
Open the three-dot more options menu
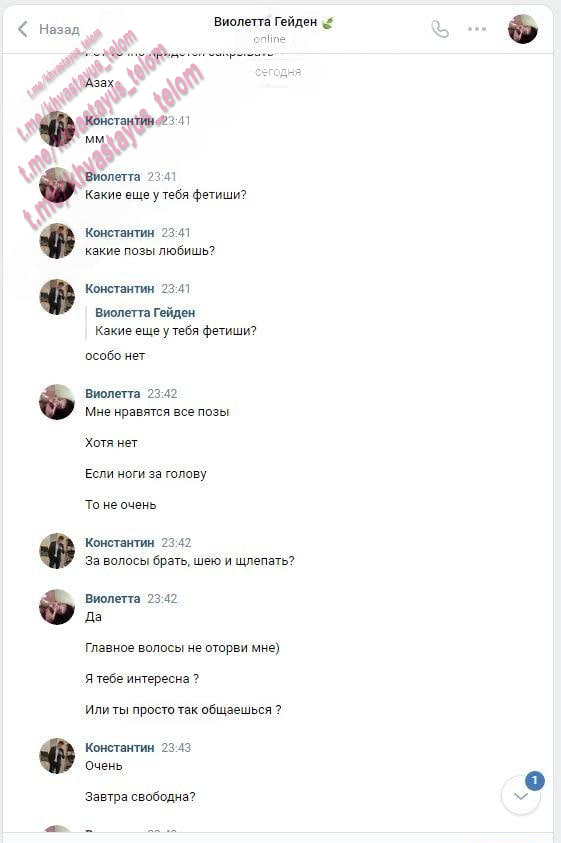click(x=477, y=29)
